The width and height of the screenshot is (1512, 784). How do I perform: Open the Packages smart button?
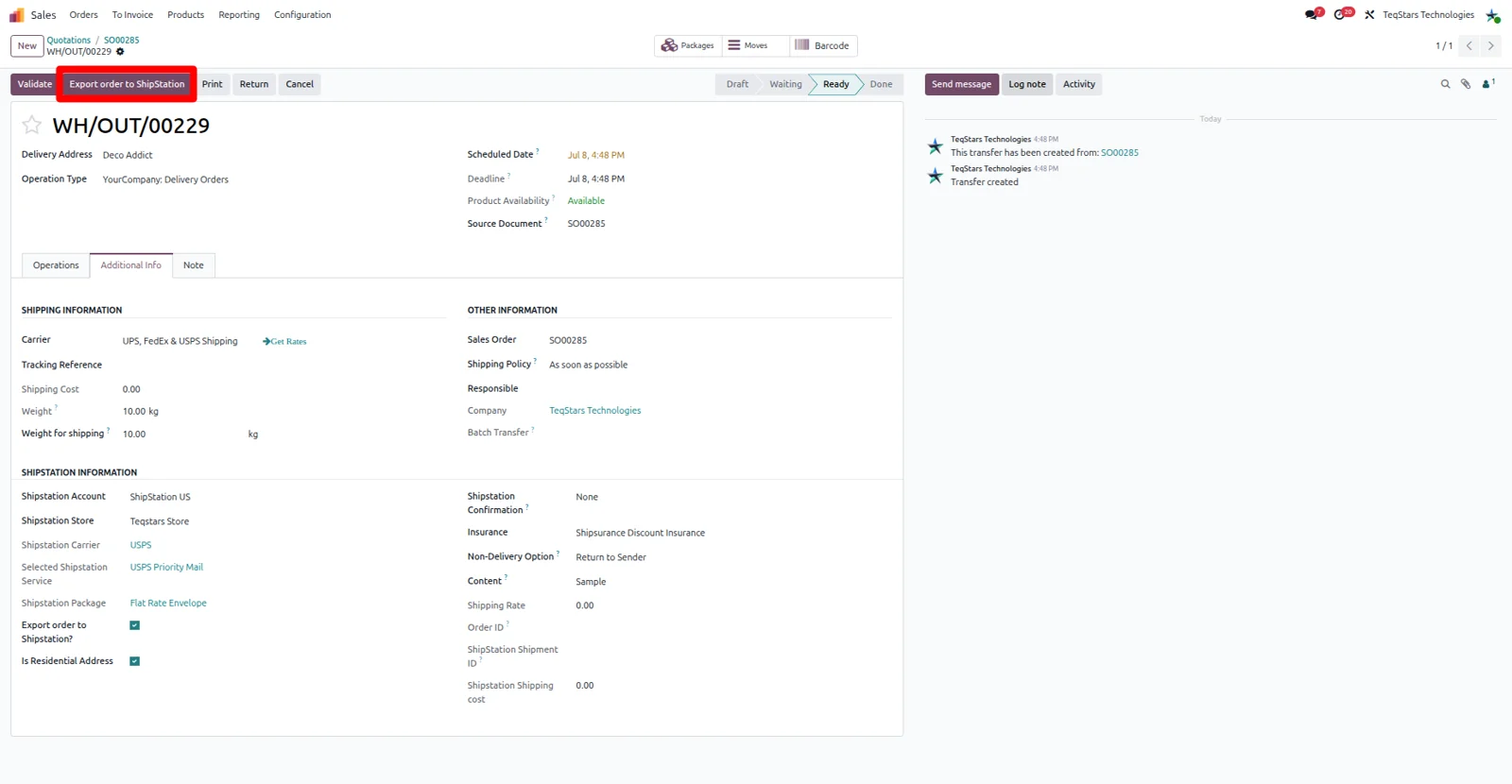click(x=688, y=45)
